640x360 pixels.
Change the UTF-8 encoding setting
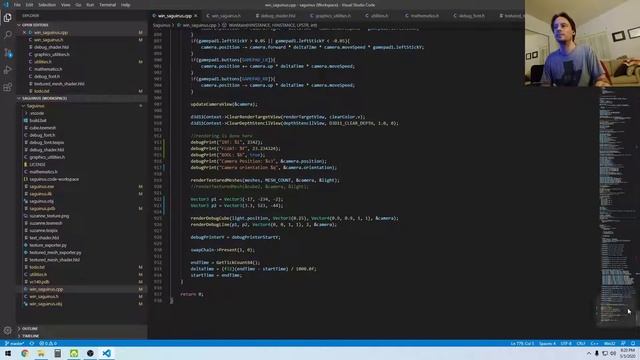pos(566,343)
